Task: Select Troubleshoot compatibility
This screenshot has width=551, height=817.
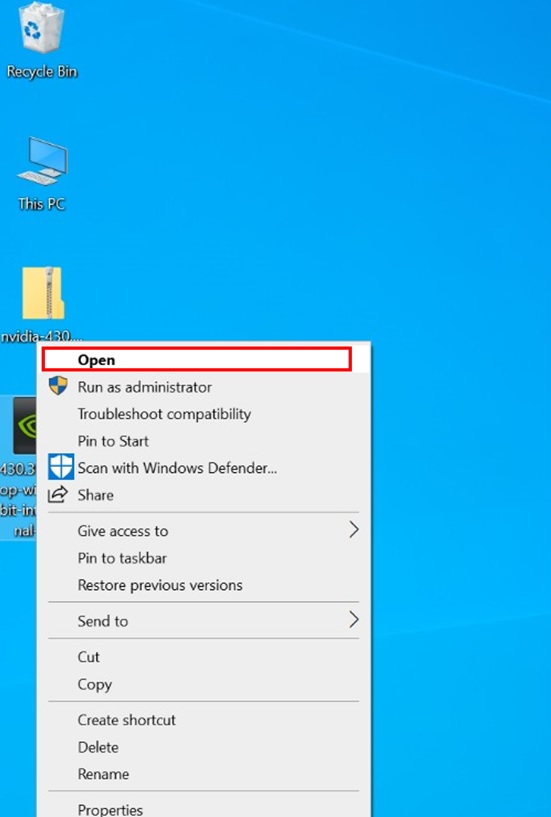Action: [x=204, y=414]
